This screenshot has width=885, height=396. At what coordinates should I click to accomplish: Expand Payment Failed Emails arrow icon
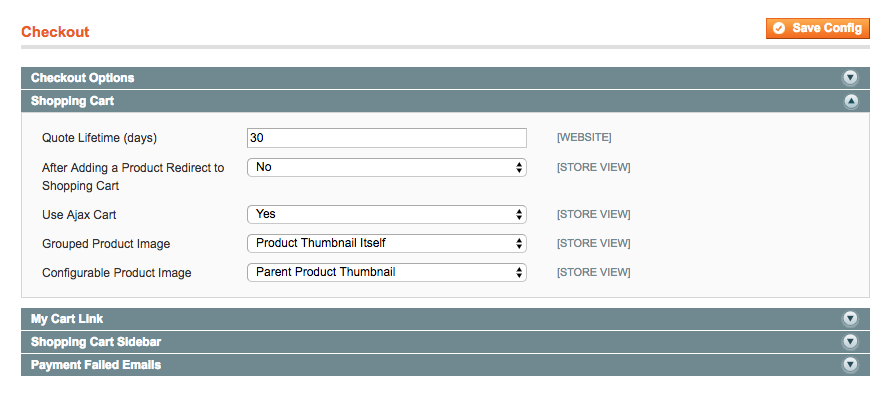tap(850, 365)
